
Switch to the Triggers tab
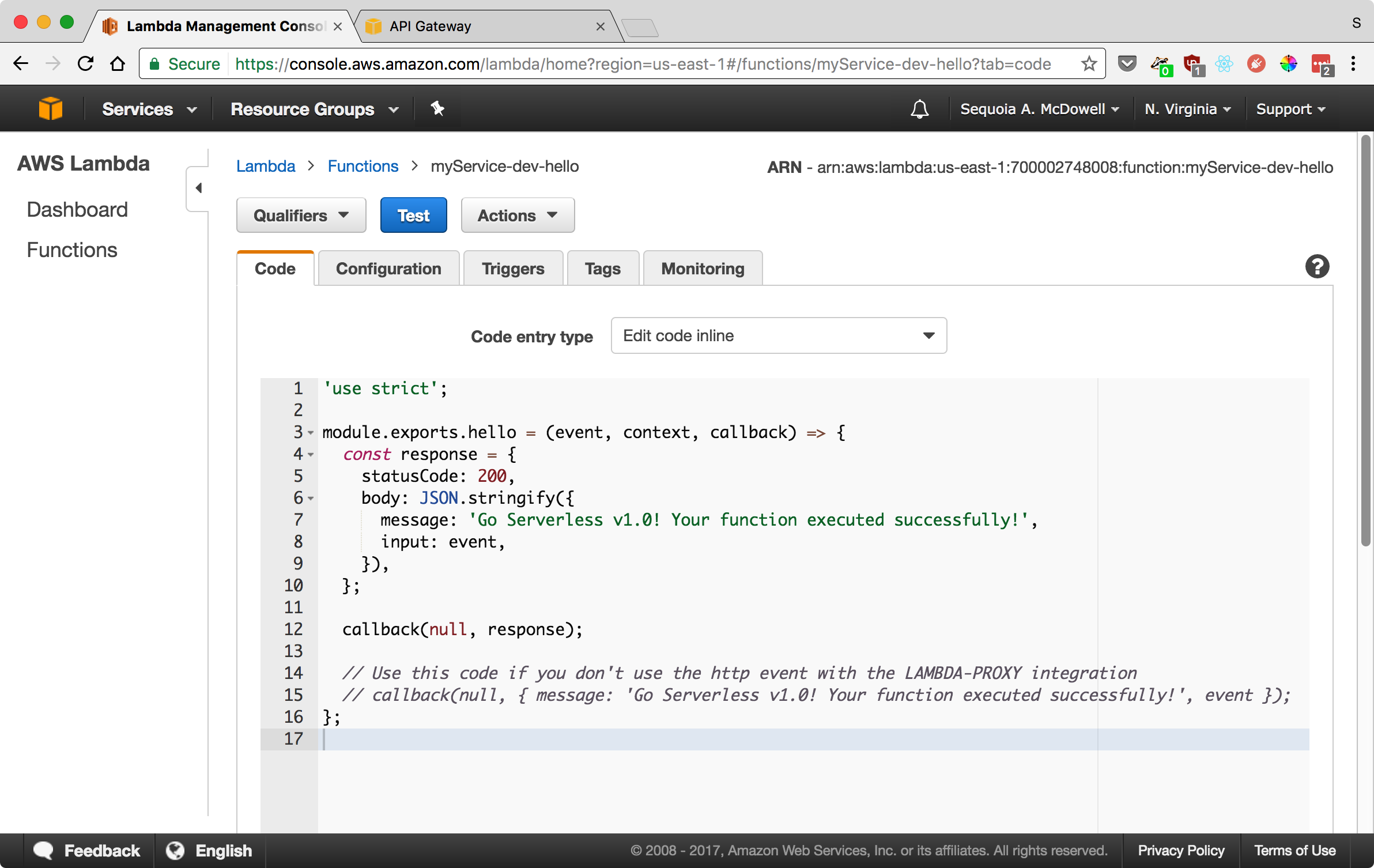(513, 269)
